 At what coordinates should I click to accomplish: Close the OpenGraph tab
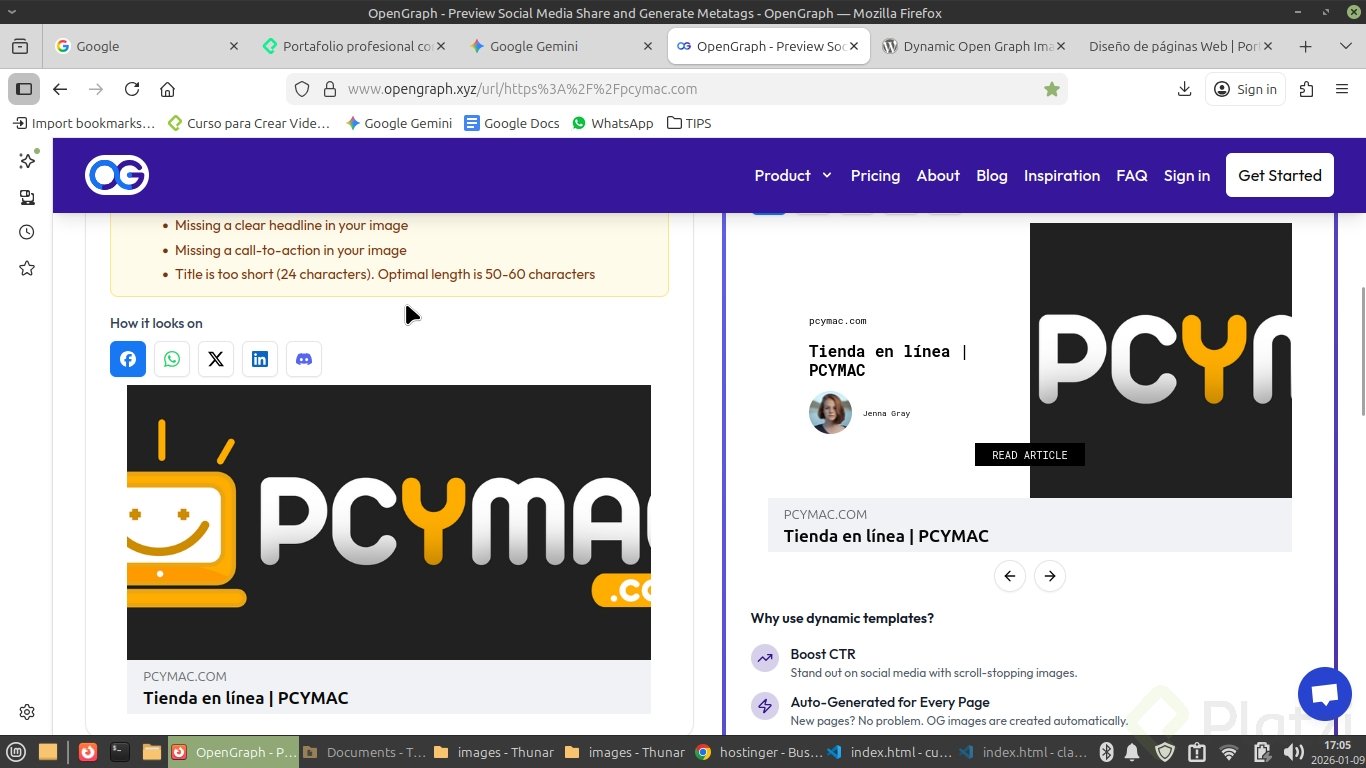pyautogui.click(x=854, y=46)
